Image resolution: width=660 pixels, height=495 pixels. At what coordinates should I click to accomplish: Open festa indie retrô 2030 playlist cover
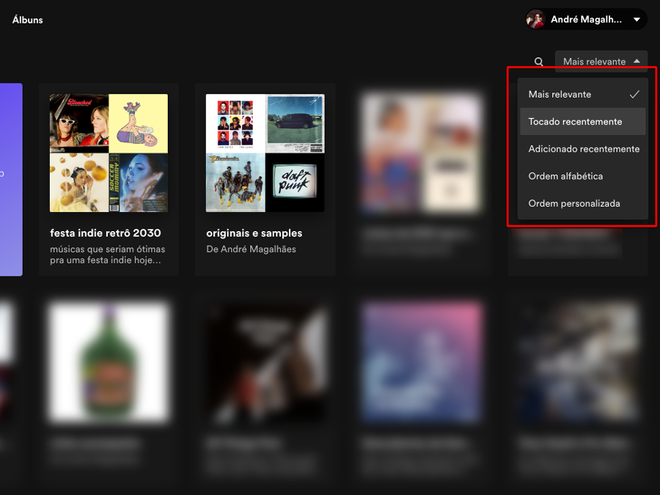pos(109,153)
